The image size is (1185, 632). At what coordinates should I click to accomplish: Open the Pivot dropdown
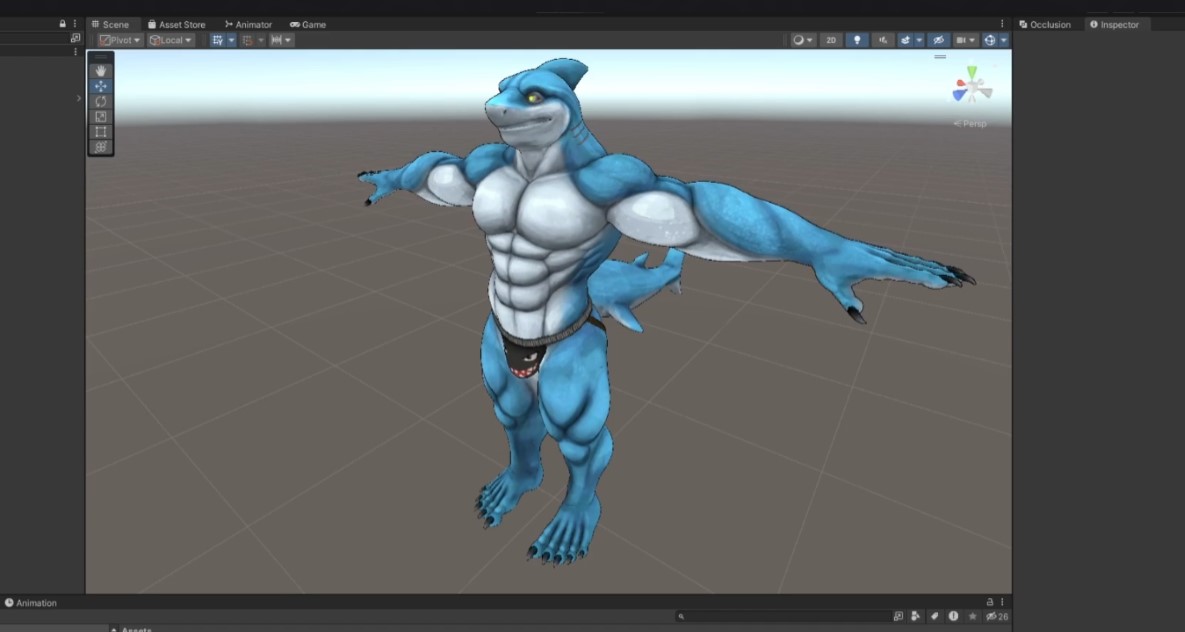point(120,40)
